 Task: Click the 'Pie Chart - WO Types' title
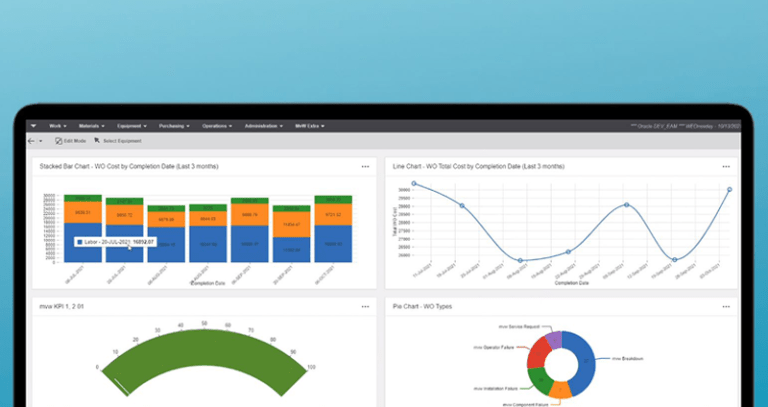(x=422, y=307)
